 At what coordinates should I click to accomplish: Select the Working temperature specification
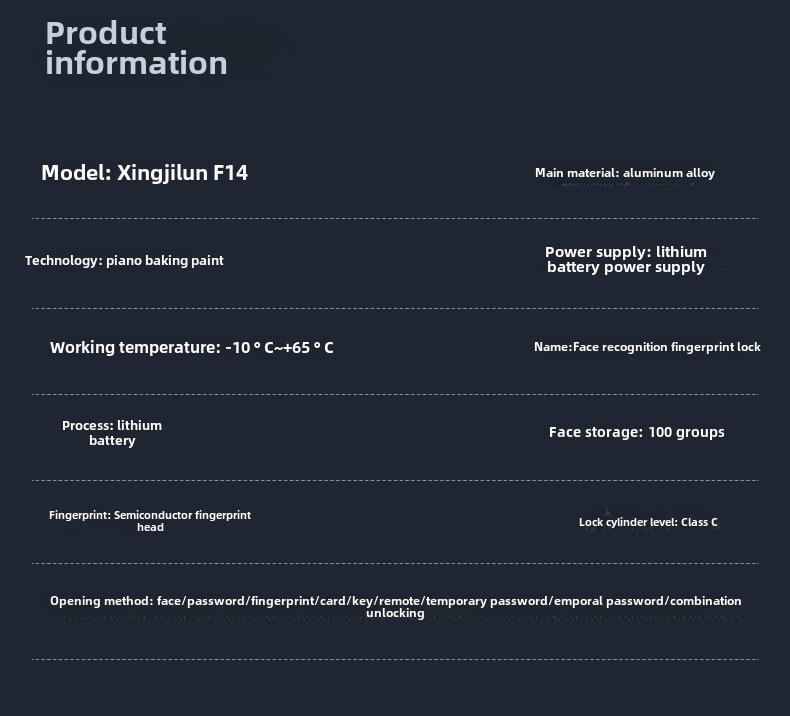(191, 347)
